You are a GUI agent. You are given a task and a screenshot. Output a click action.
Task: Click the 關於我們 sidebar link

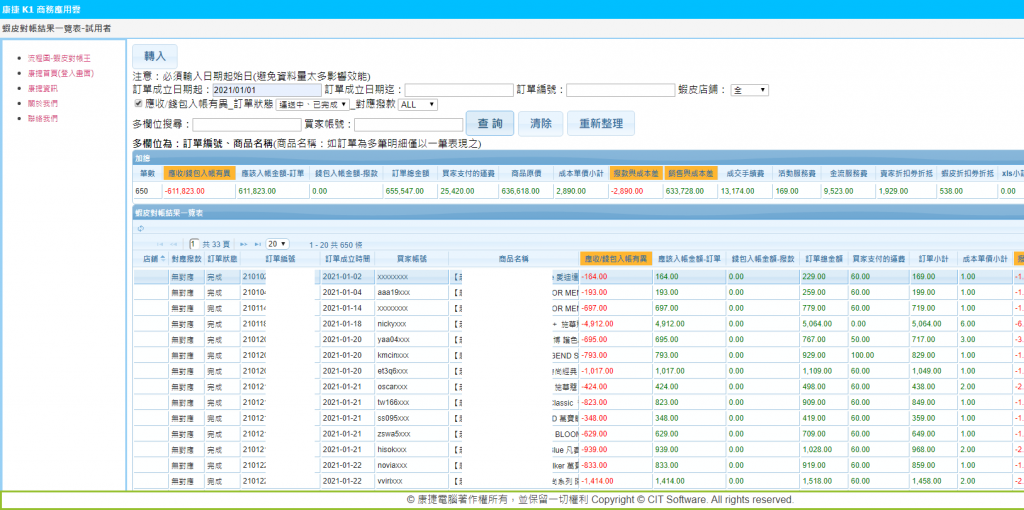pyautogui.click(x=42, y=103)
